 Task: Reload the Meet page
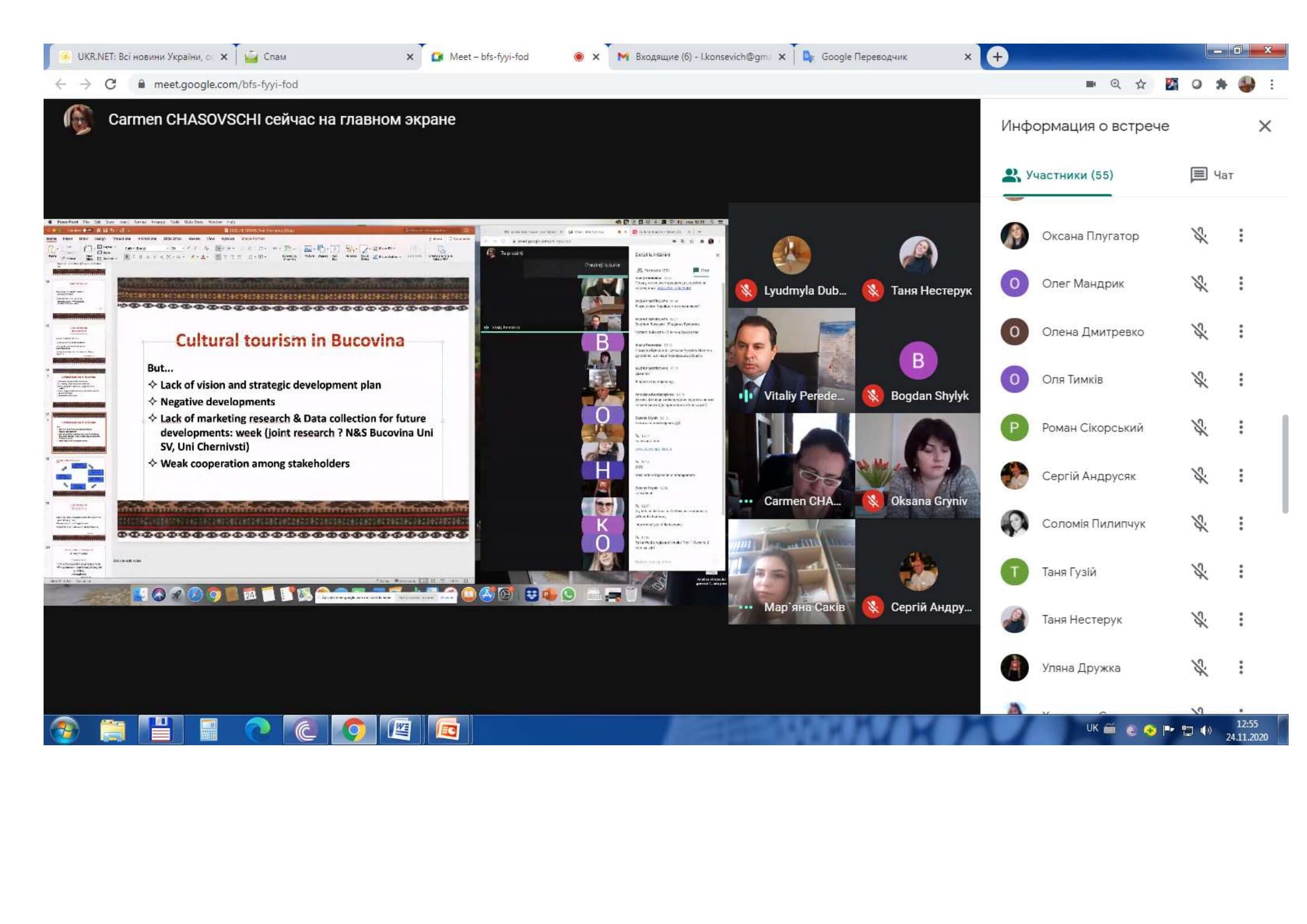coord(111,84)
